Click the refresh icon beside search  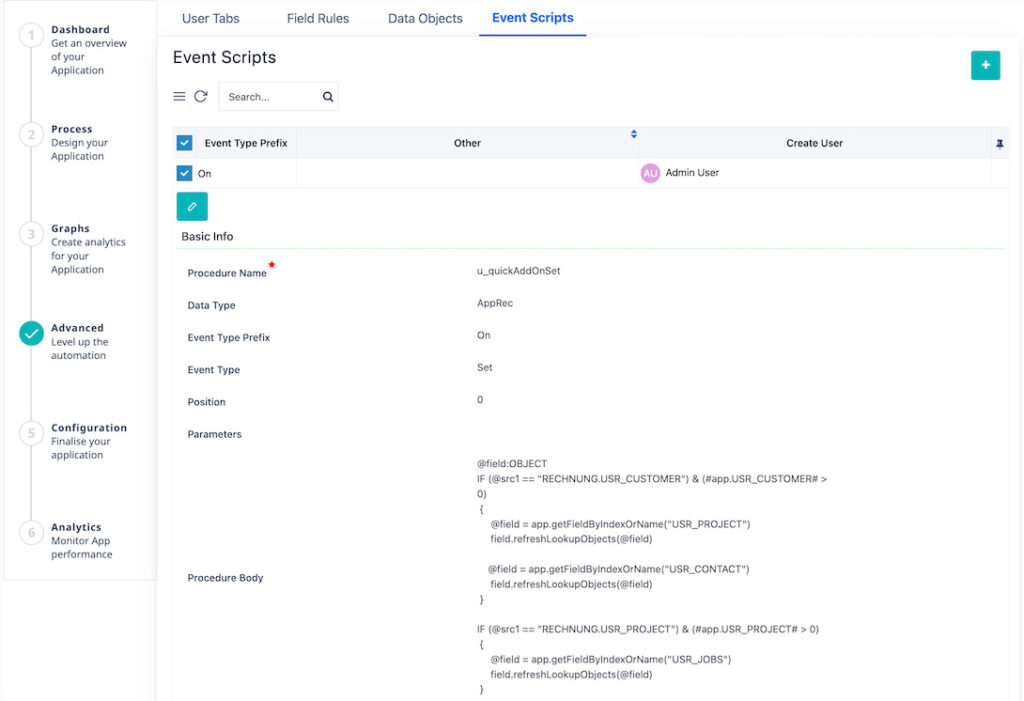click(x=200, y=97)
